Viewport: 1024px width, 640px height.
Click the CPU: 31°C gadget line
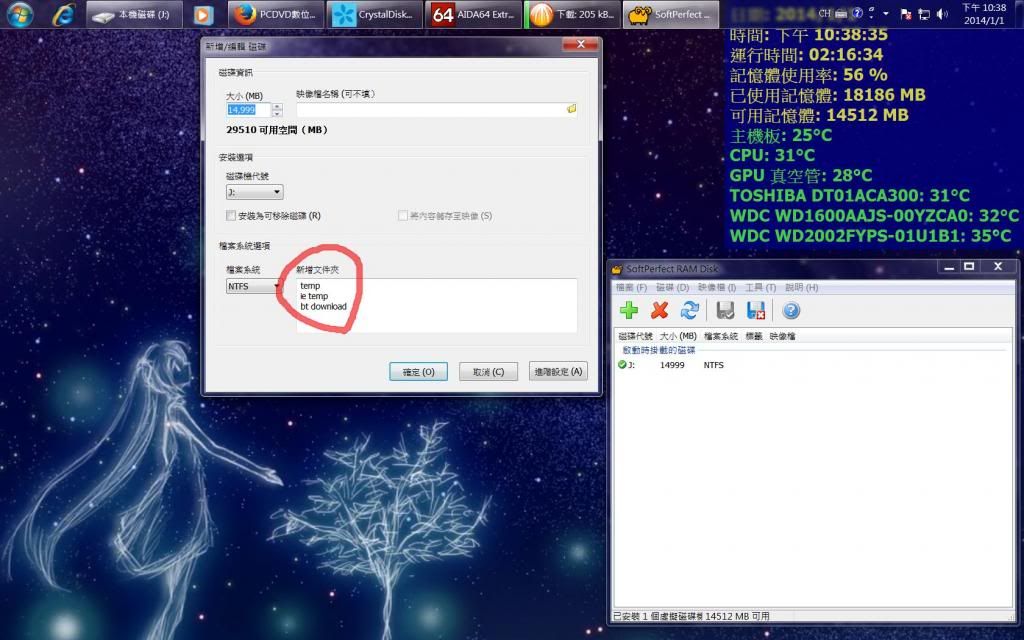coord(773,155)
